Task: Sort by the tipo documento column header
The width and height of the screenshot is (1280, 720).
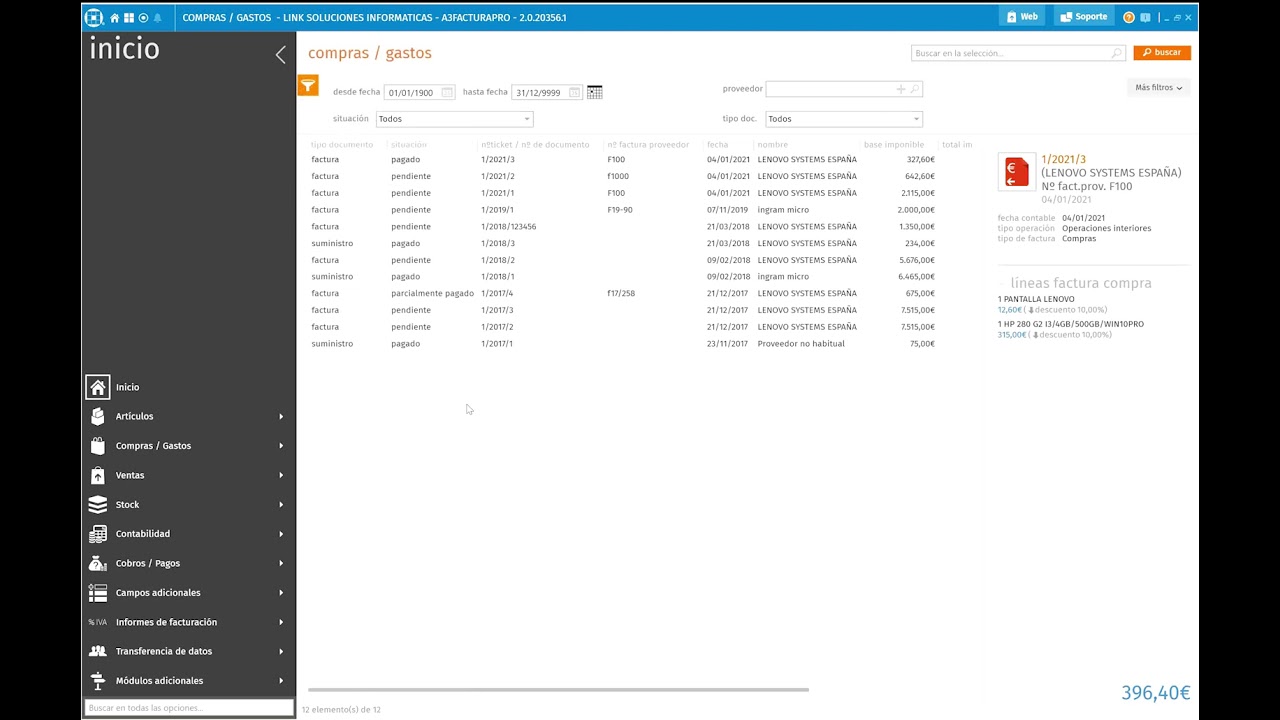Action: tap(342, 145)
